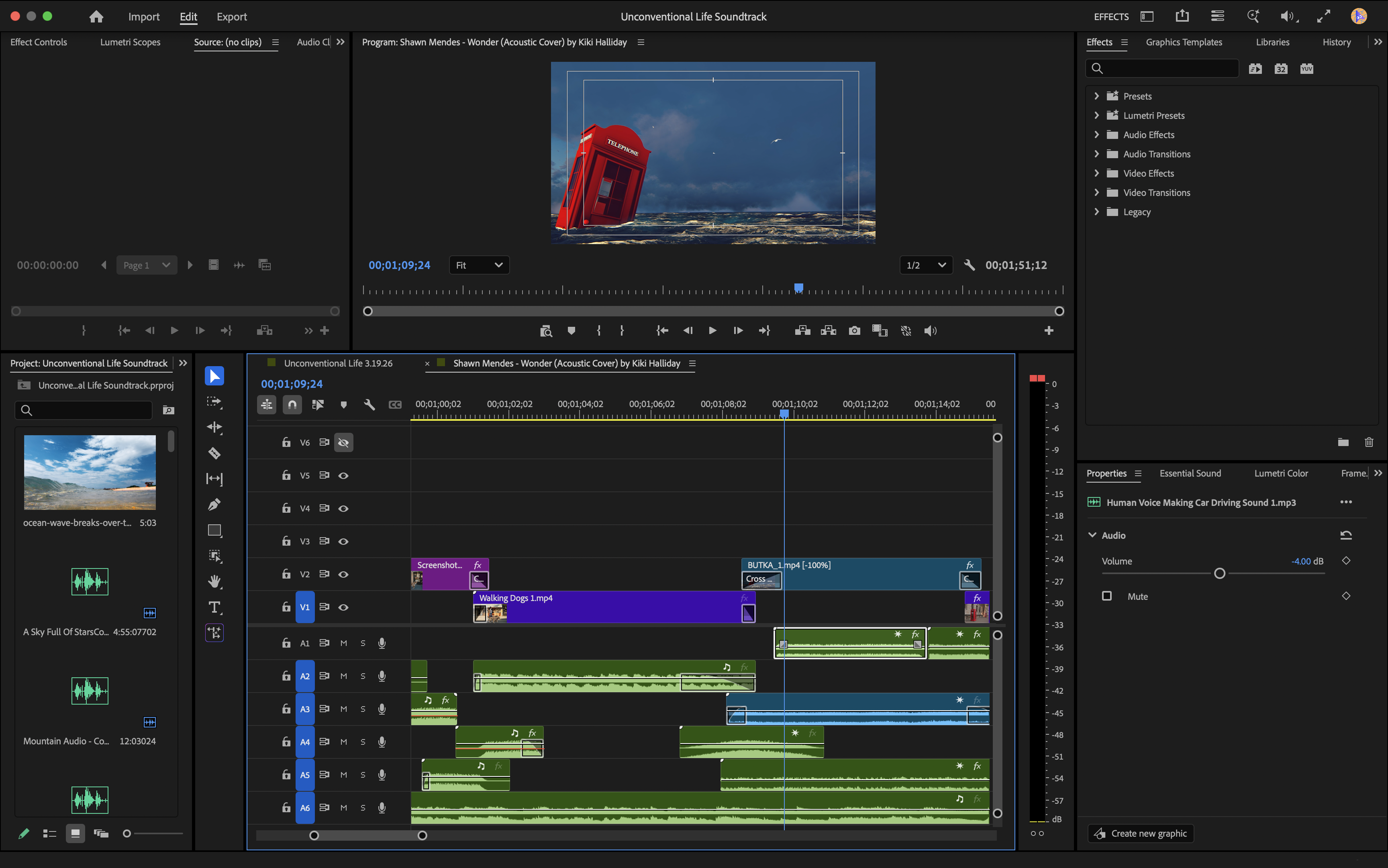
Task: Reset Audio parameters in Properties
Action: 1345,535
